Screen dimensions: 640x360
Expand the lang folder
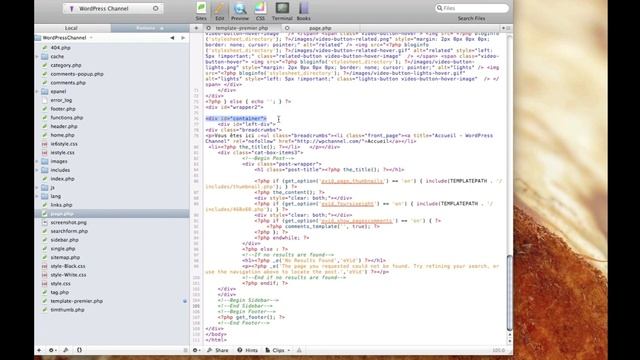(x=37, y=196)
